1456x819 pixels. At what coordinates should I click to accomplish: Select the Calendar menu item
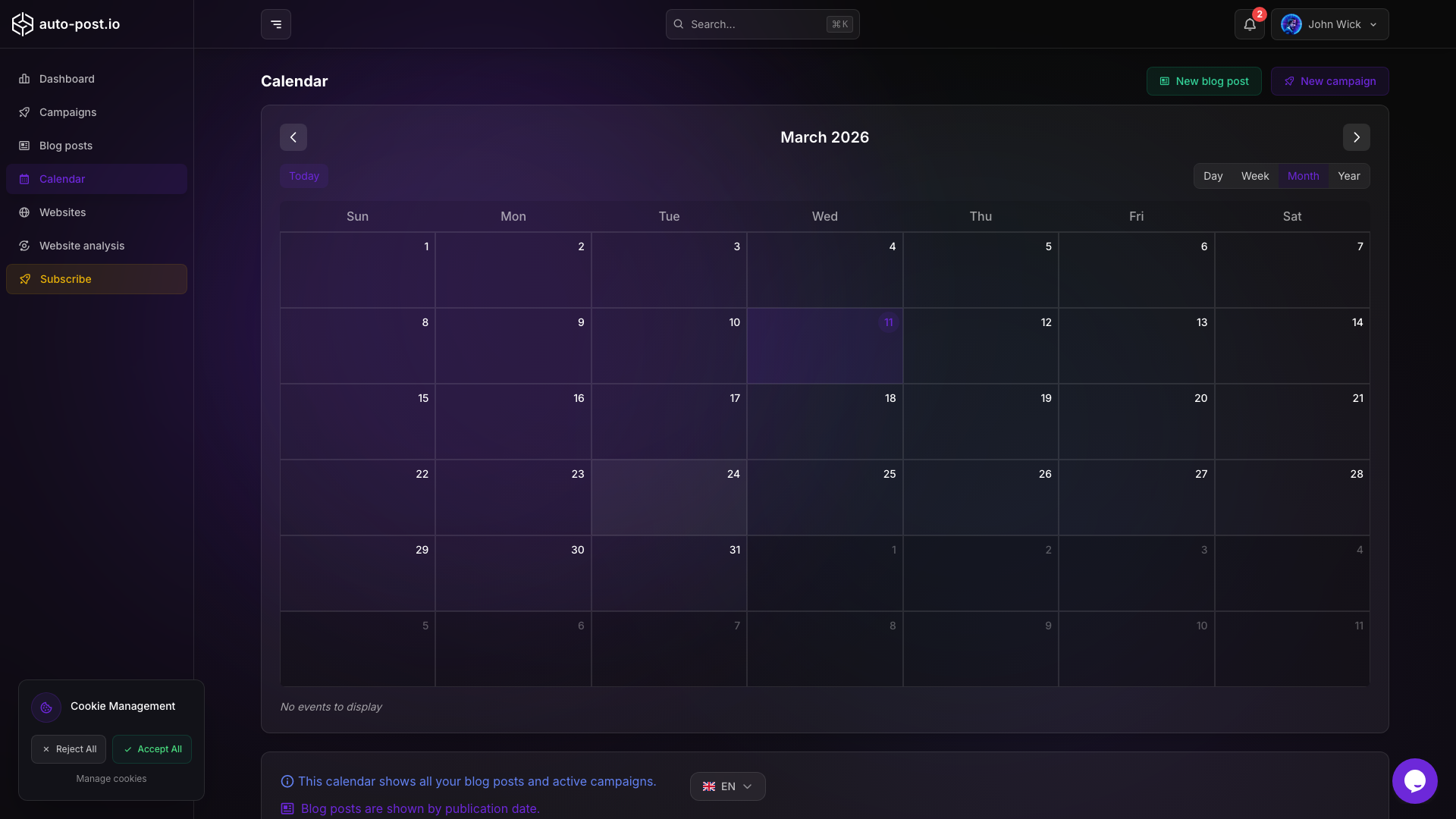61,179
